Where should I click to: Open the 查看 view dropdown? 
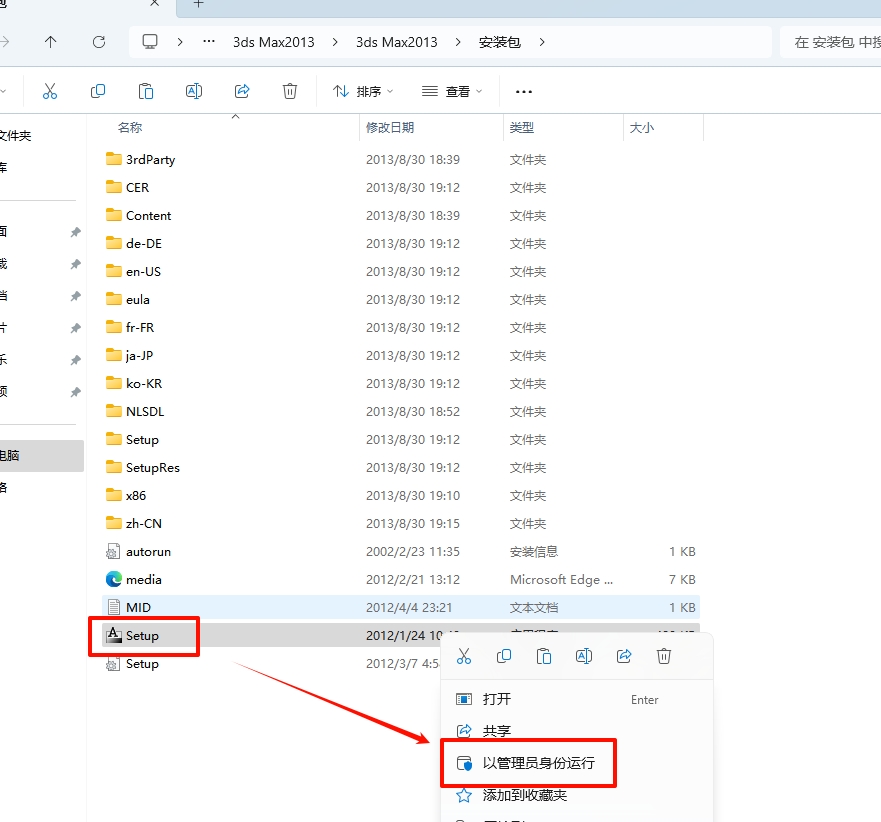click(452, 91)
